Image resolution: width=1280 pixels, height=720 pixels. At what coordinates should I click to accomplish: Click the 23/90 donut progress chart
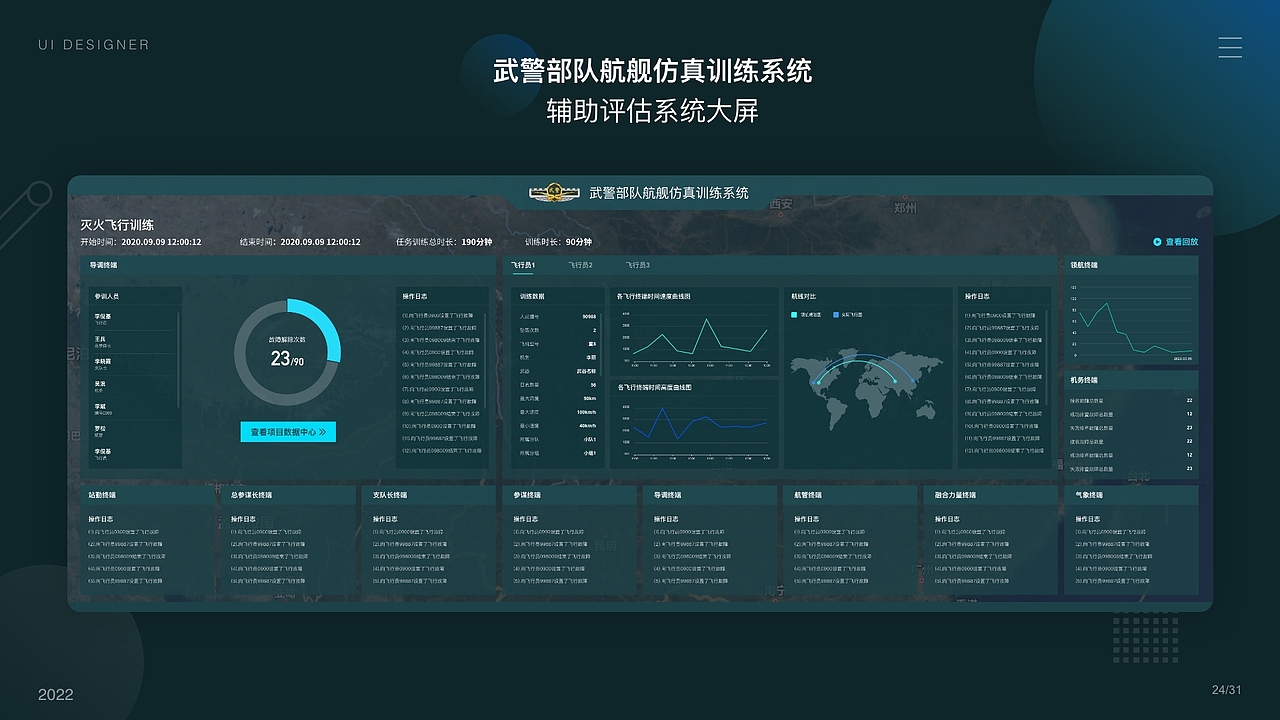[287, 352]
